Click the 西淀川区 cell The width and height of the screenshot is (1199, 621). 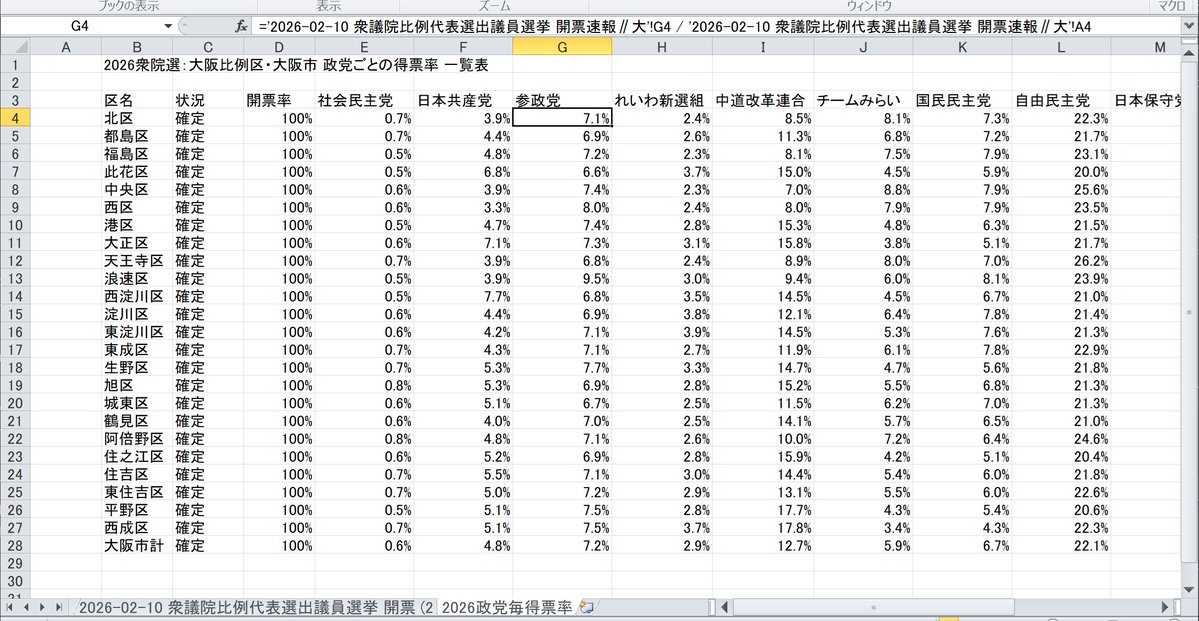click(136, 297)
